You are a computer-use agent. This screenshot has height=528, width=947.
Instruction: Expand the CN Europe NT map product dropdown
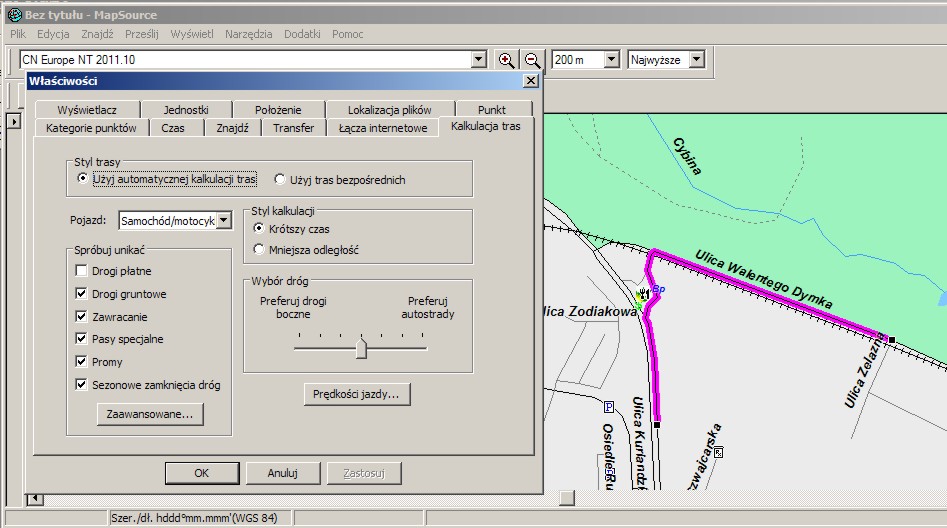coord(478,60)
